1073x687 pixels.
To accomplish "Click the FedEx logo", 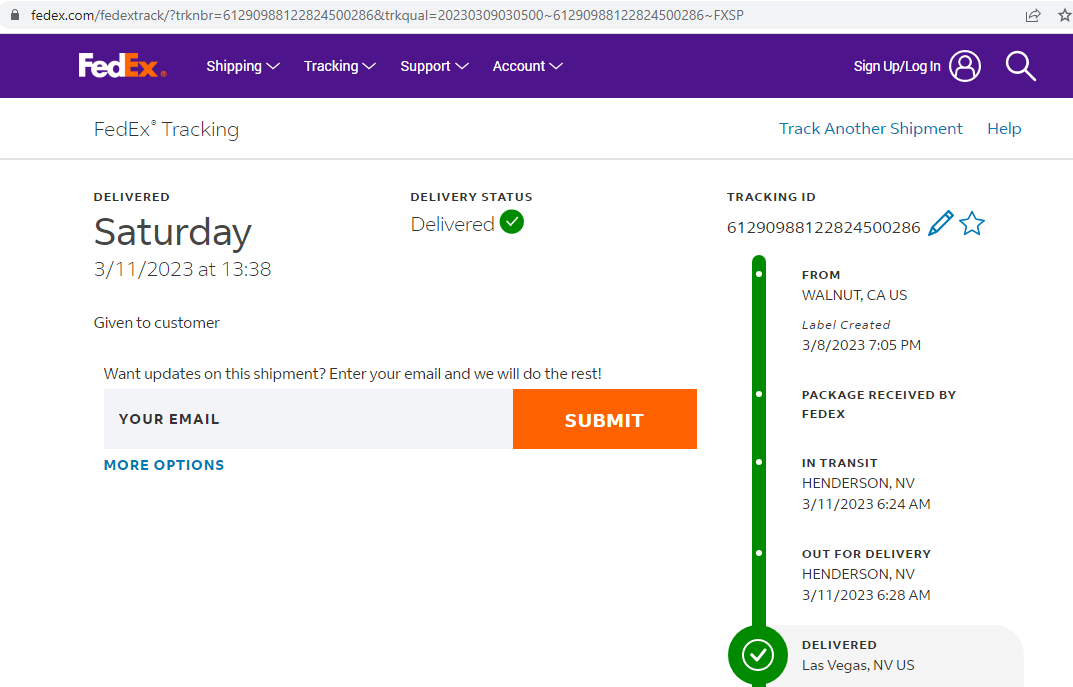I will pos(122,66).
